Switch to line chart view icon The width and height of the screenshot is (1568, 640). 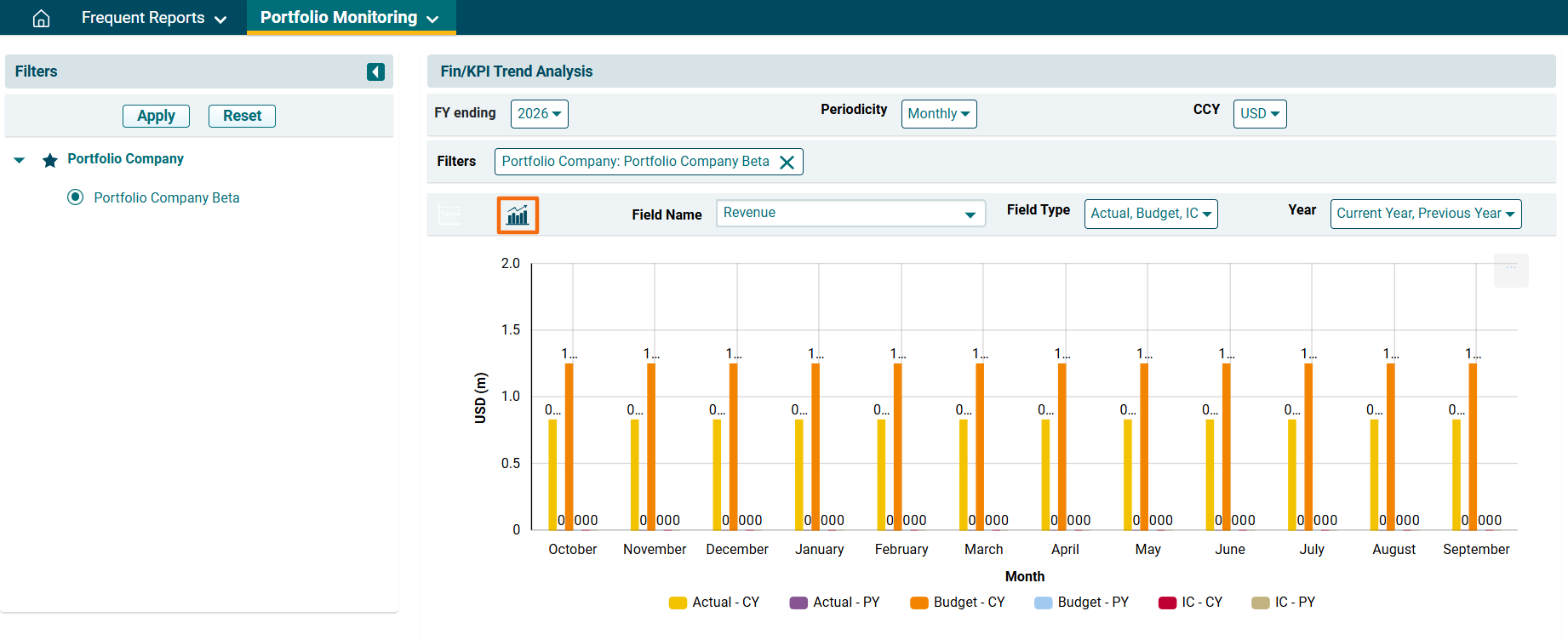coord(449,215)
